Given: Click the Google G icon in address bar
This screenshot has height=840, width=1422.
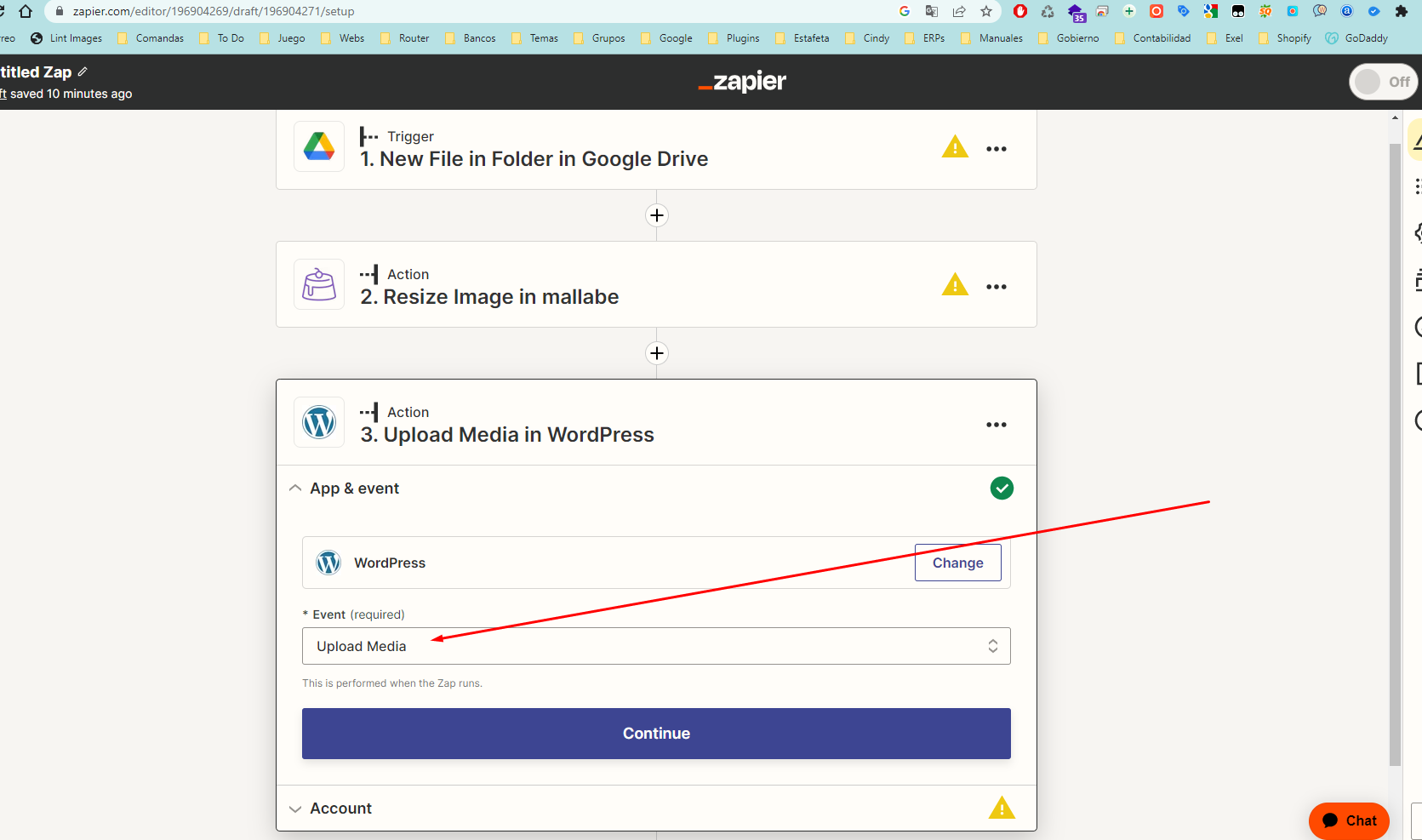Looking at the screenshot, I should pyautogui.click(x=905, y=11).
